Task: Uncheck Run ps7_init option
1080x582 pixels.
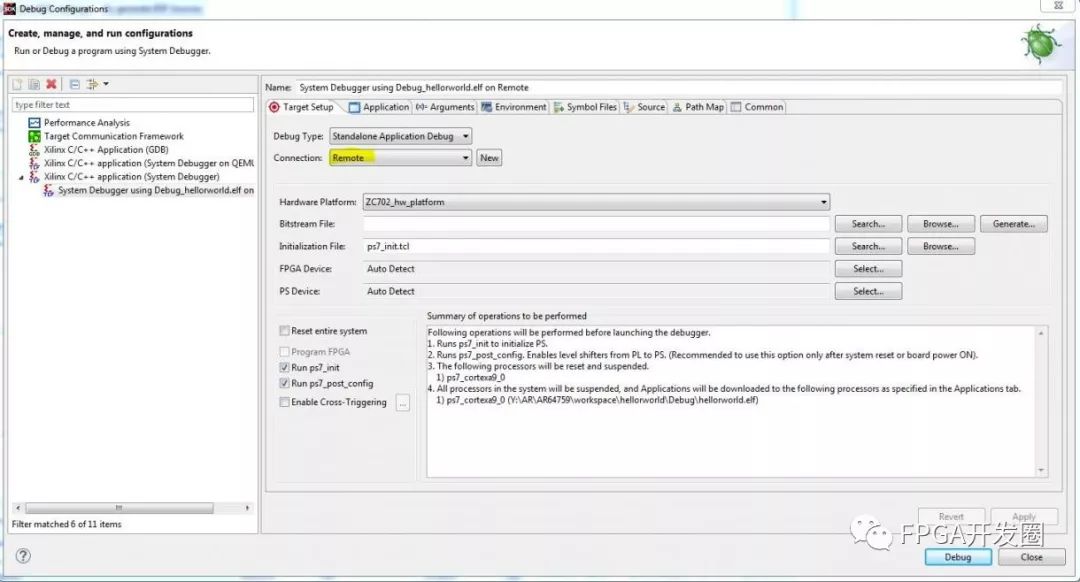Action: point(285,368)
